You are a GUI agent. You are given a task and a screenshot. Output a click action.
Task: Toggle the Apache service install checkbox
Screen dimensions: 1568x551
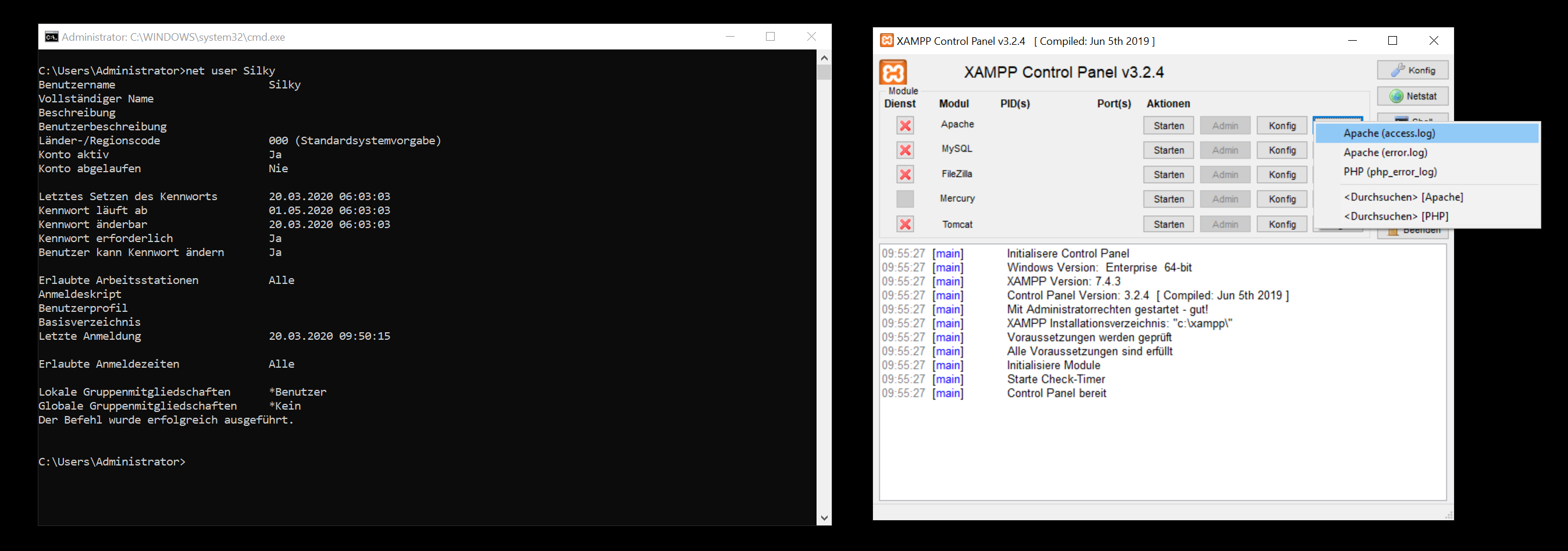pos(905,126)
